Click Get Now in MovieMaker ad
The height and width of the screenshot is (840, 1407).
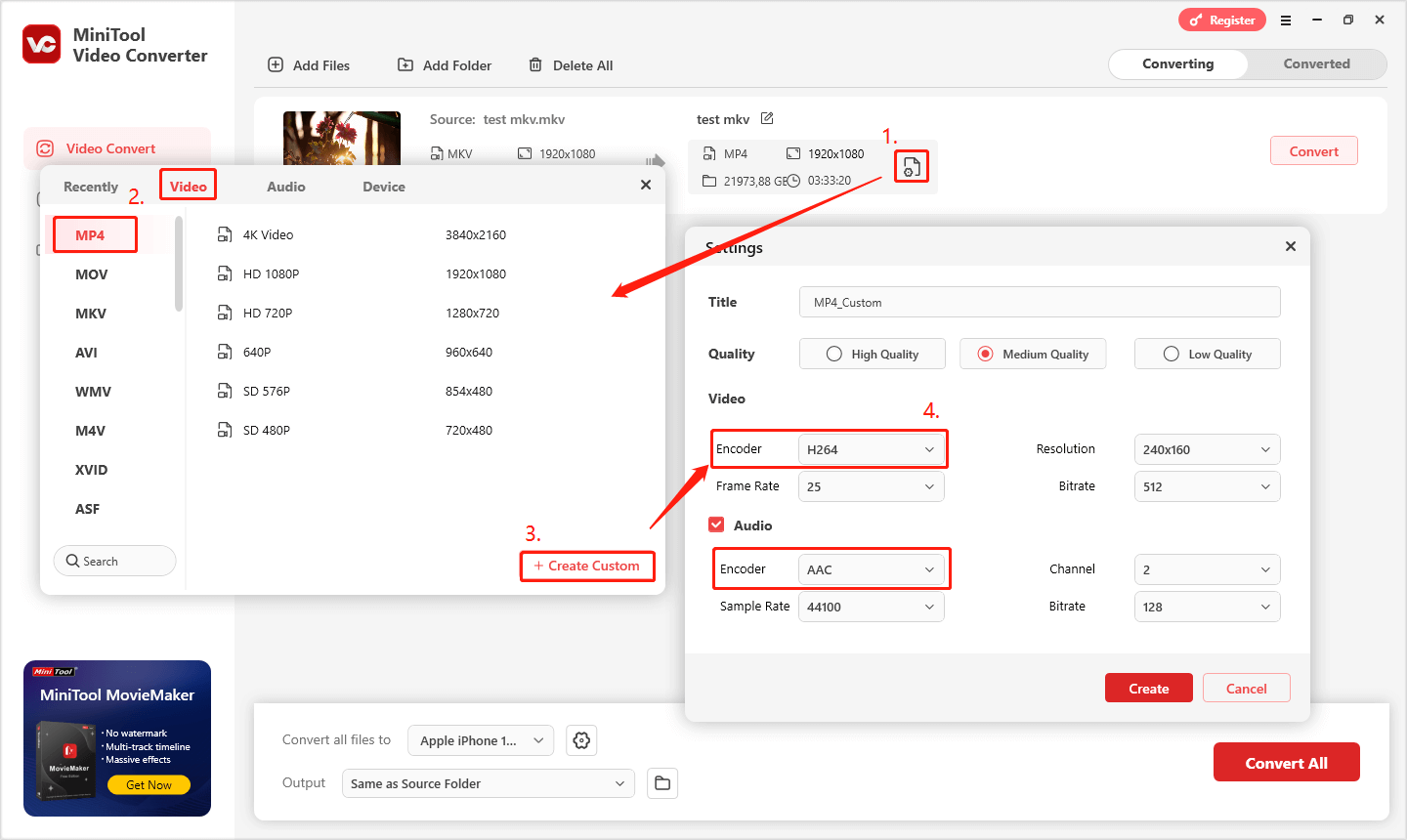(149, 784)
